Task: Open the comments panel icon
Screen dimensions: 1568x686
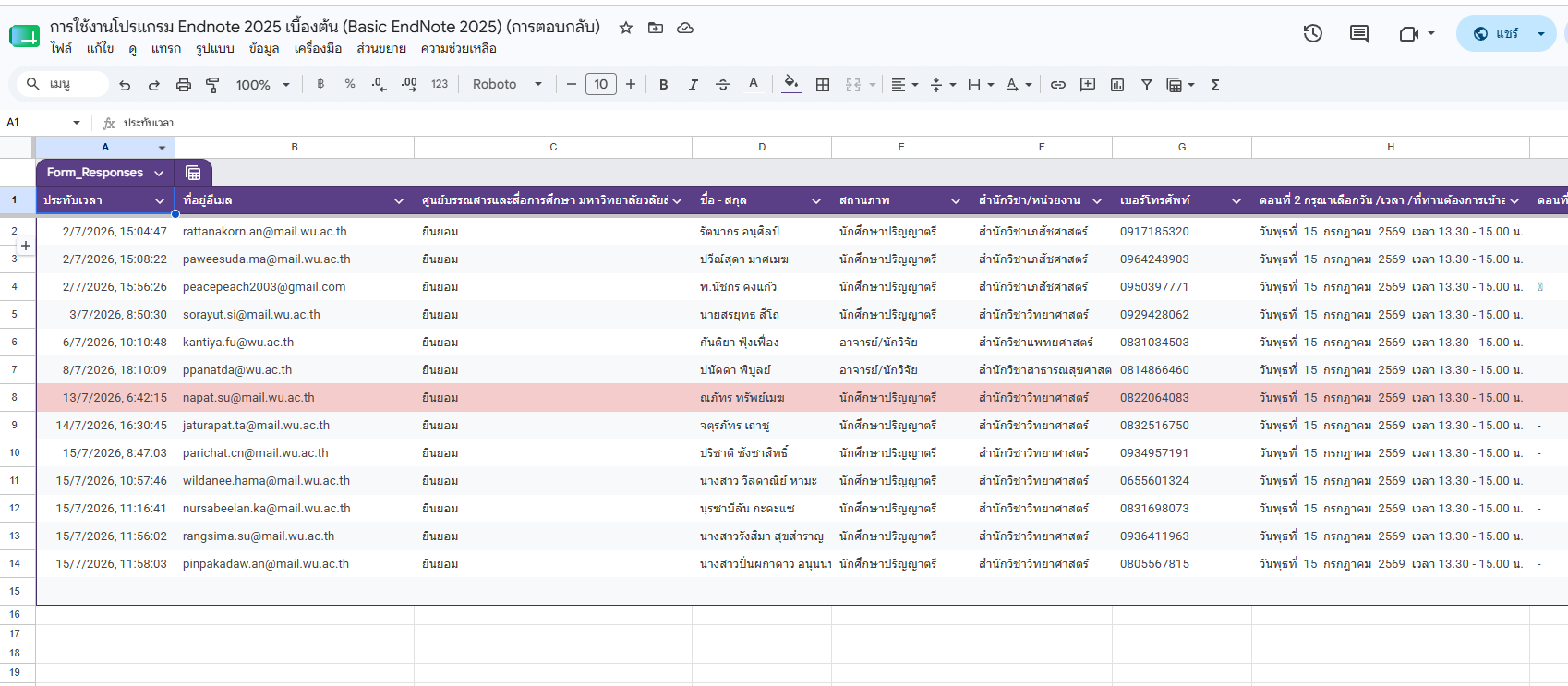Action: click(x=1359, y=33)
